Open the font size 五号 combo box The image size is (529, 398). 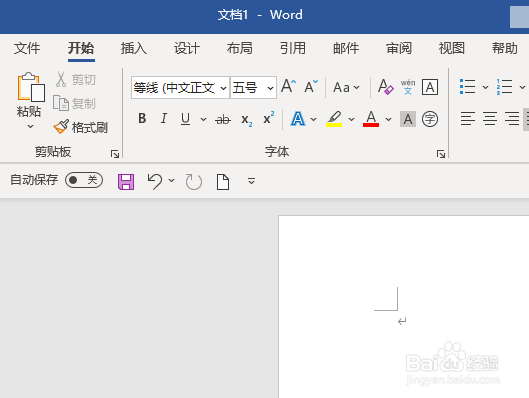pos(253,88)
